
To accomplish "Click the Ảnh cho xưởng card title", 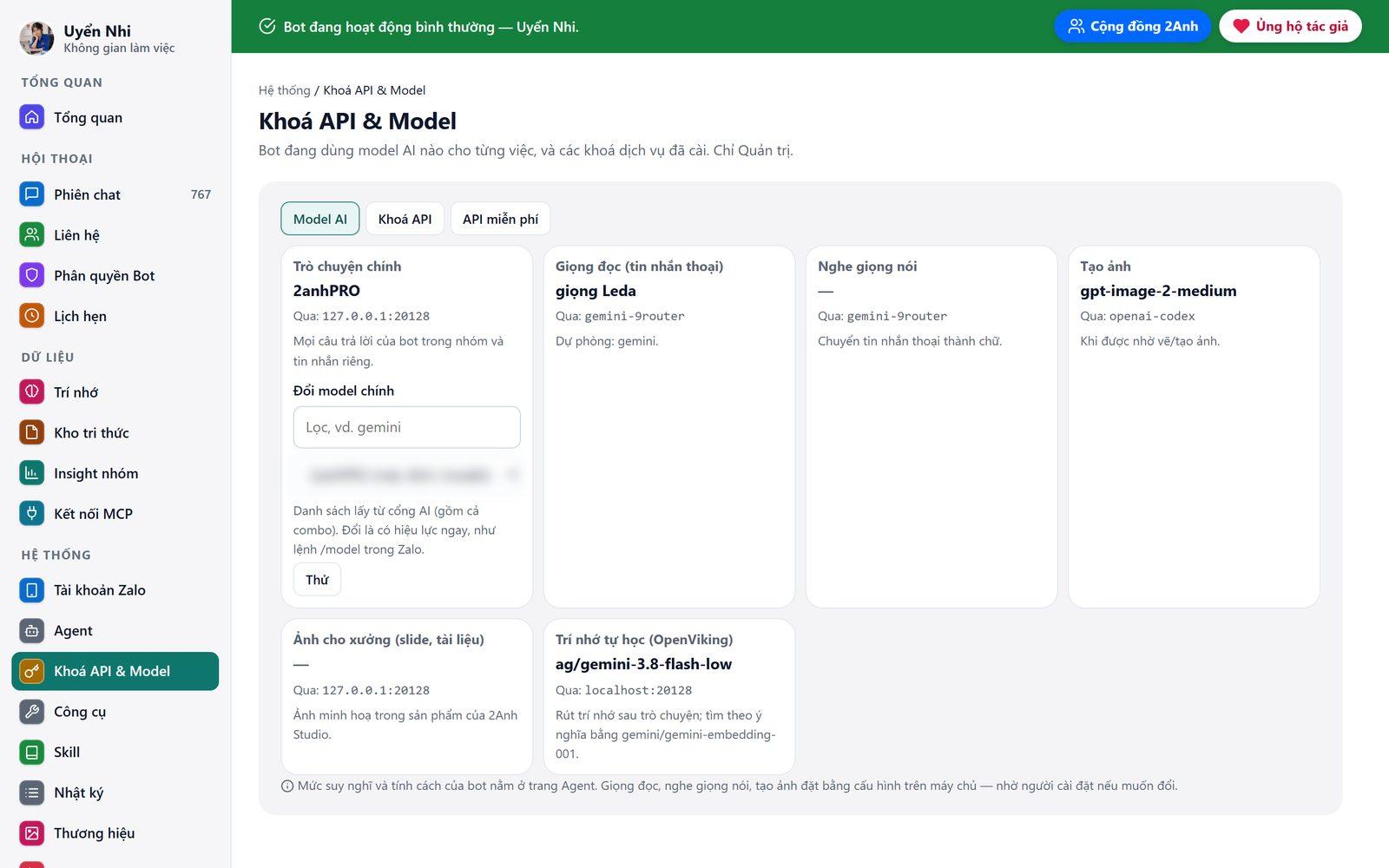I will click(x=388, y=640).
